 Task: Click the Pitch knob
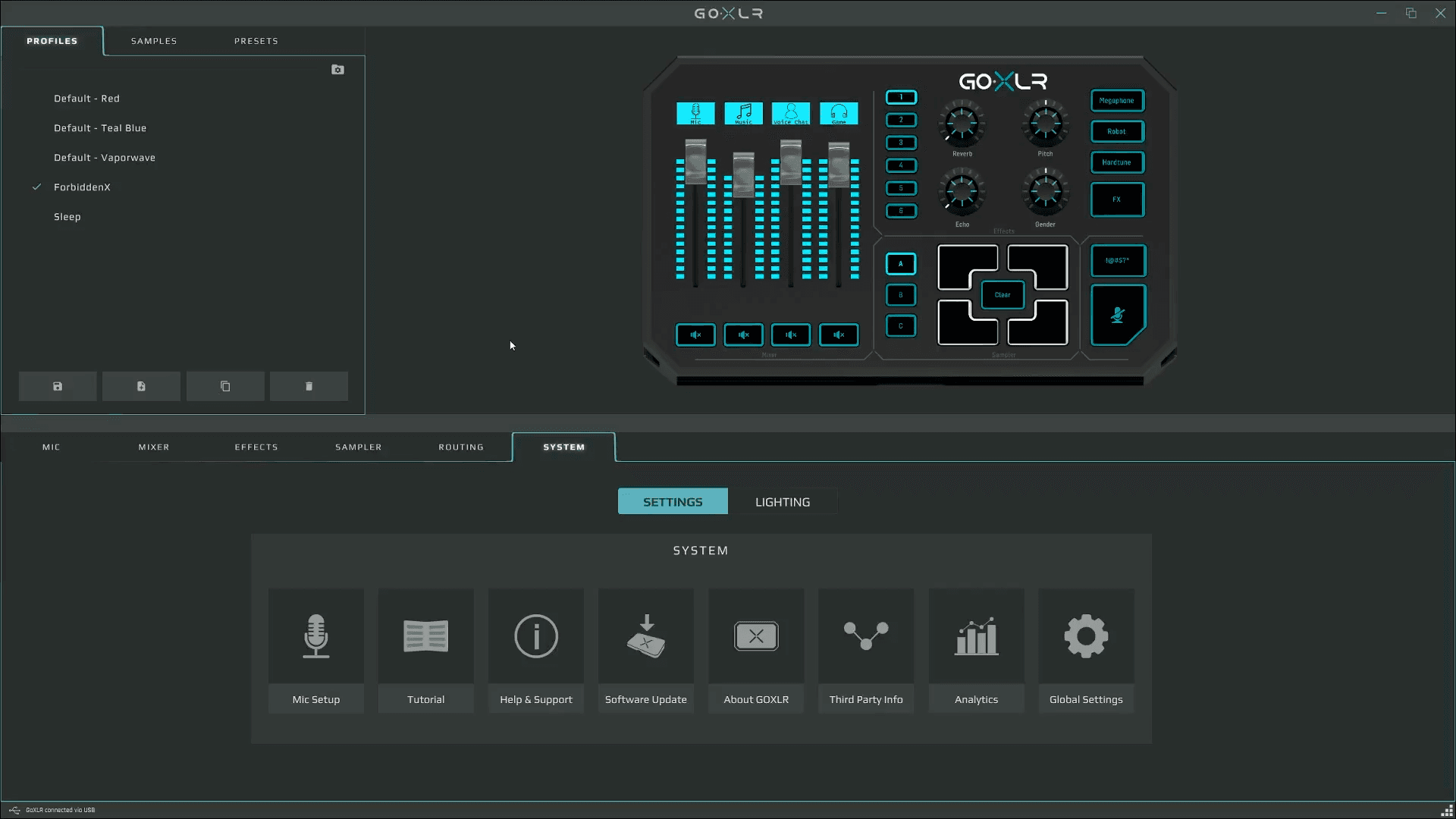coord(1045,124)
